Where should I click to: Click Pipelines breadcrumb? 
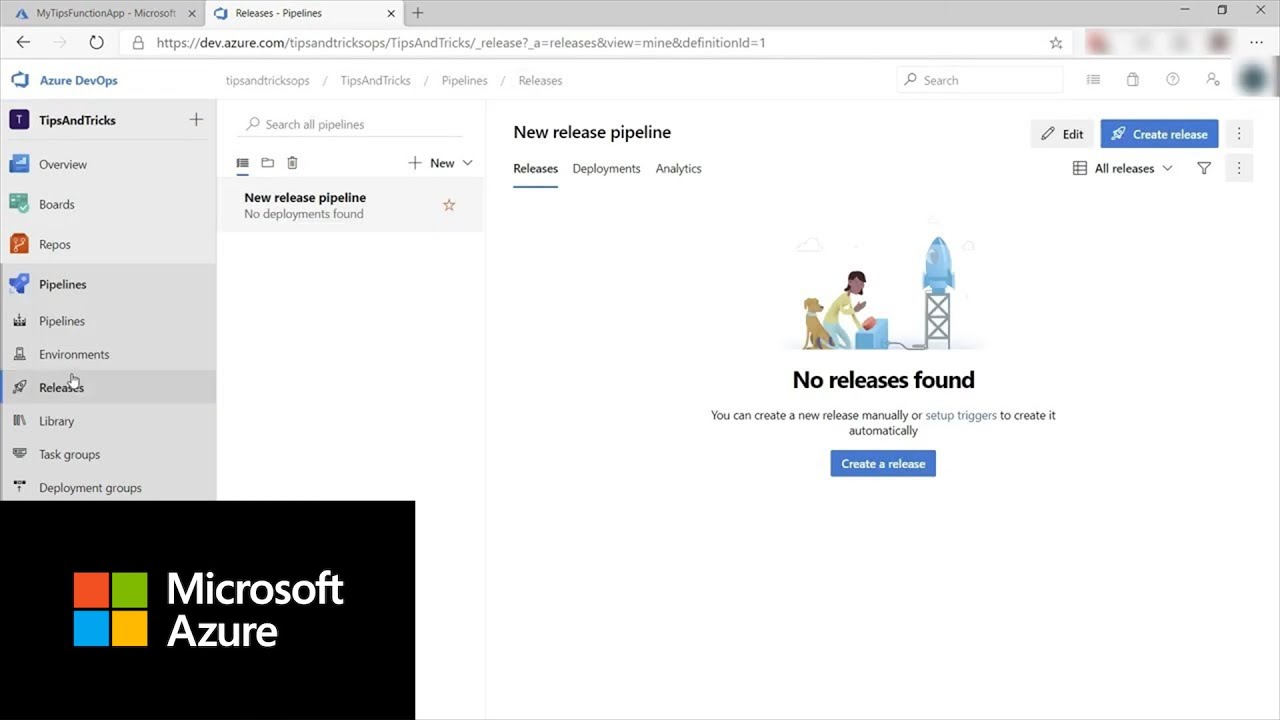click(465, 80)
